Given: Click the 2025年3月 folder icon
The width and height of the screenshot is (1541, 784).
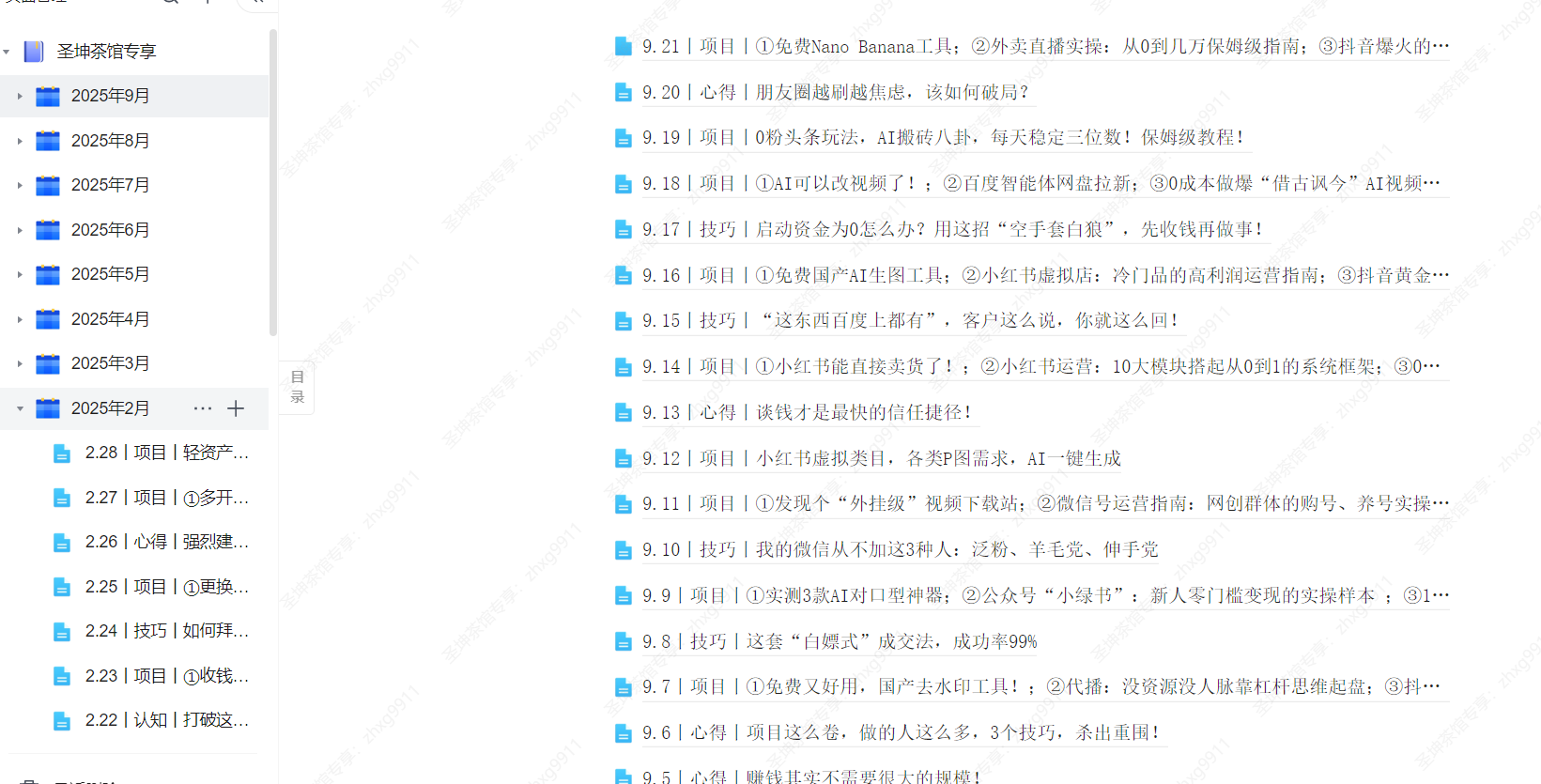Looking at the screenshot, I should [48, 363].
